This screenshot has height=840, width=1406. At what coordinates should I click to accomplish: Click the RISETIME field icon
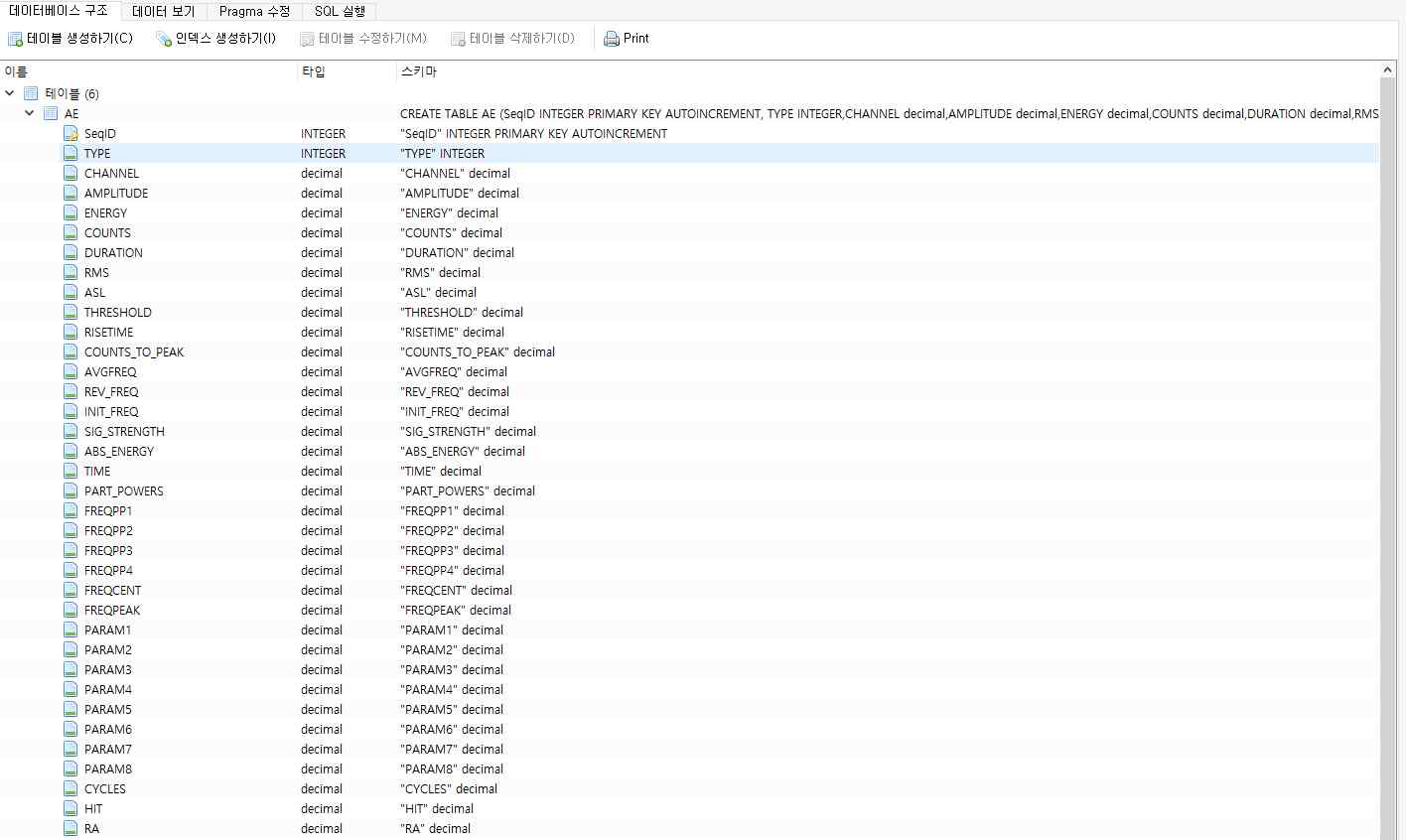pos(70,332)
